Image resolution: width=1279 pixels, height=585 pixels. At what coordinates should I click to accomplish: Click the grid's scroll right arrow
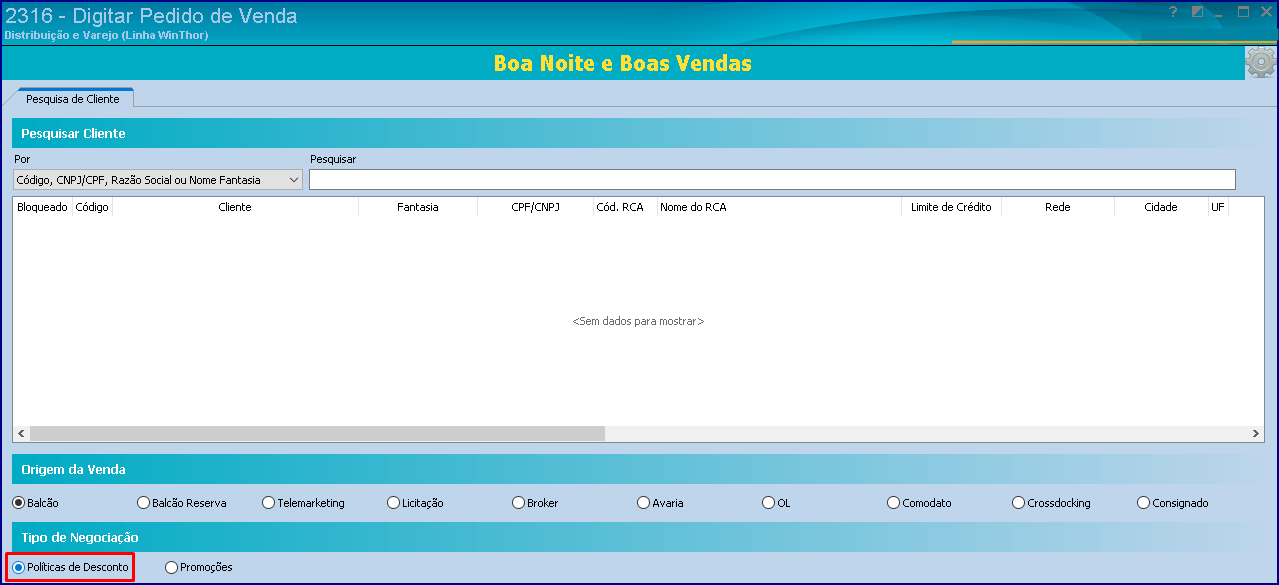click(x=1257, y=434)
